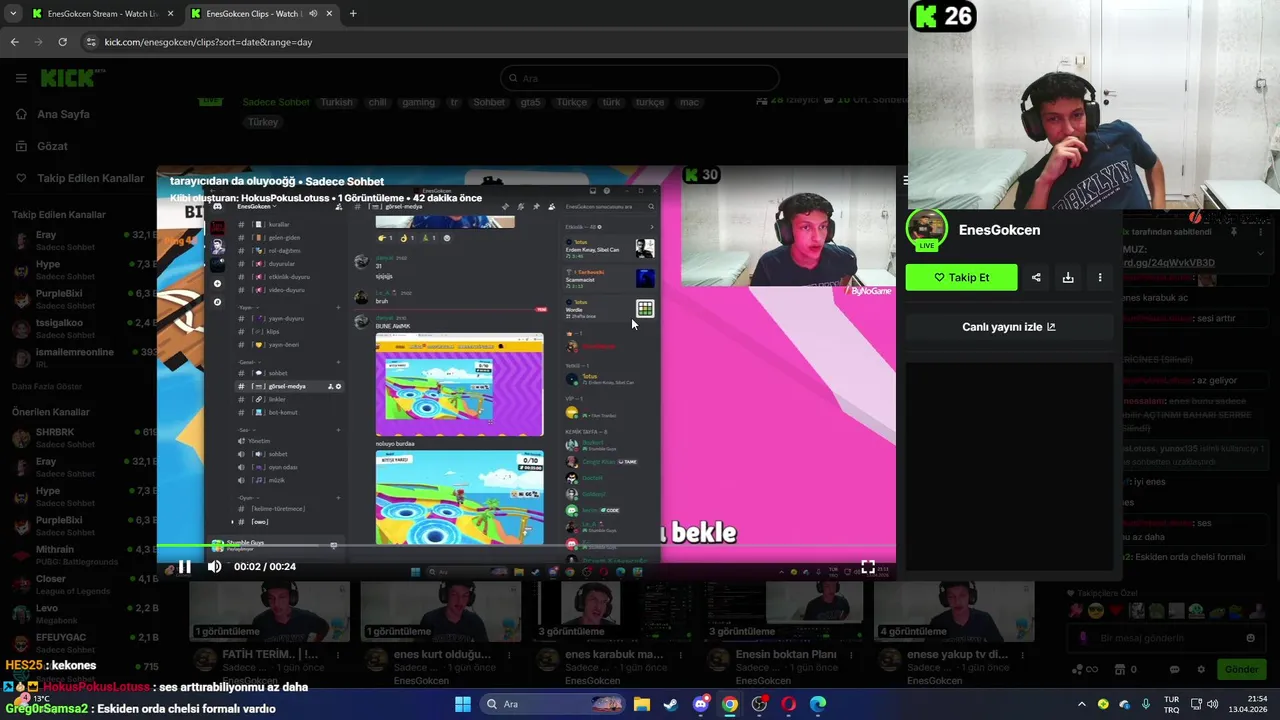Image resolution: width=1280 pixels, height=720 pixels.
Task: Open Steam from taskbar
Action: [671, 704]
